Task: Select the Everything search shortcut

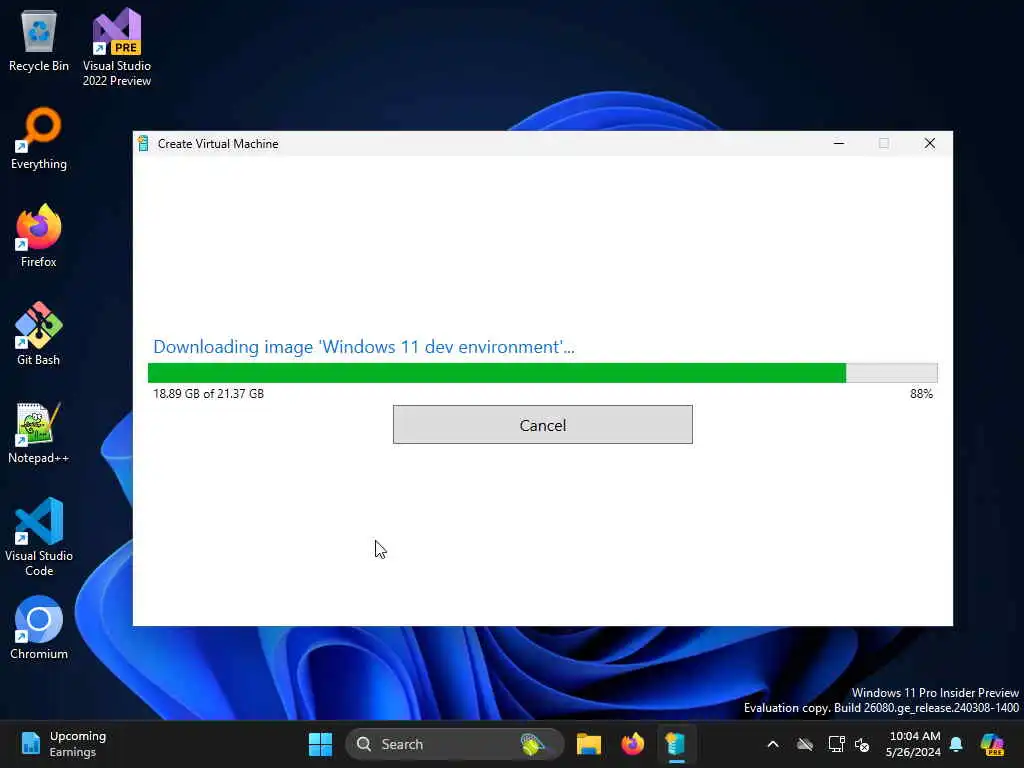Action: tap(39, 139)
